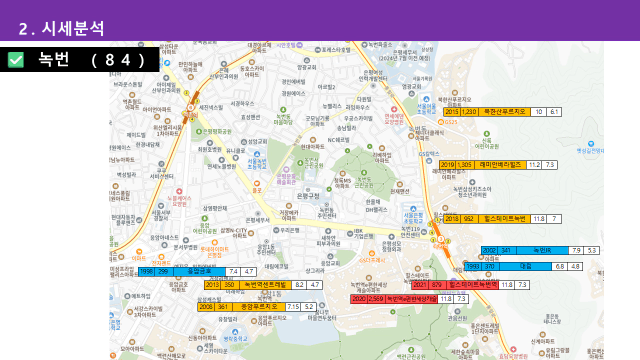Screen dimensions: 640x360
Task: Click the orange 롯데하이마트 store marker
Action: [214, 243]
